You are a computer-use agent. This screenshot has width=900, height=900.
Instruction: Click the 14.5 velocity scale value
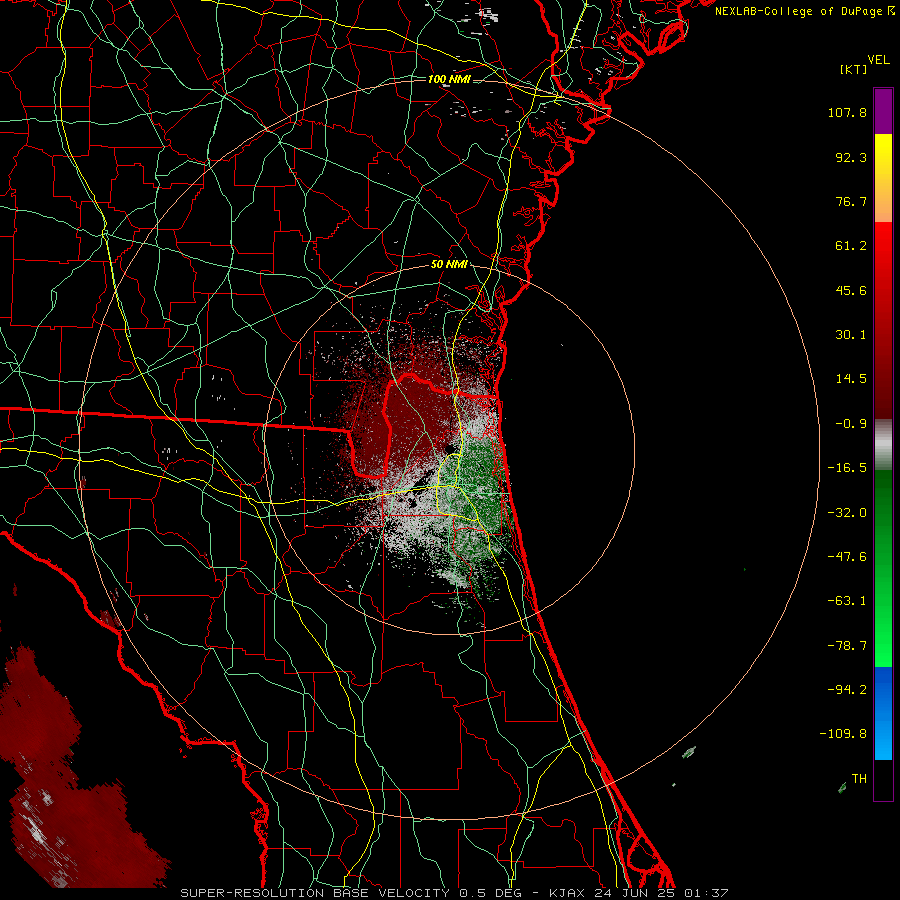point(851,379)
